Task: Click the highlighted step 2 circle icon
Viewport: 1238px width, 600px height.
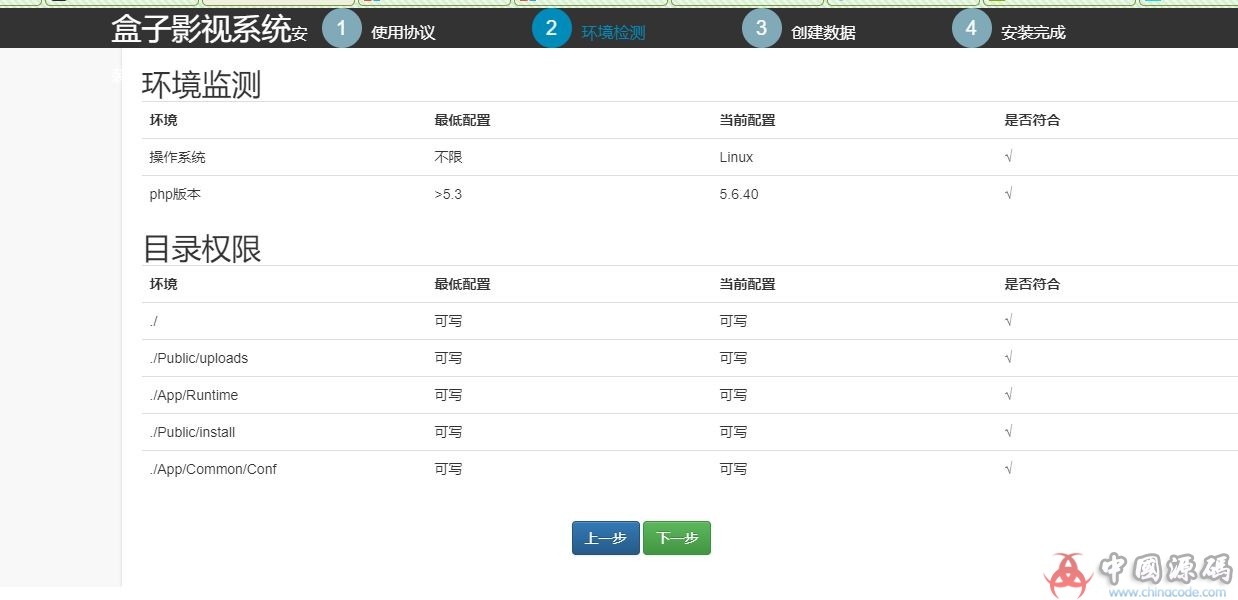Action: 551,28
